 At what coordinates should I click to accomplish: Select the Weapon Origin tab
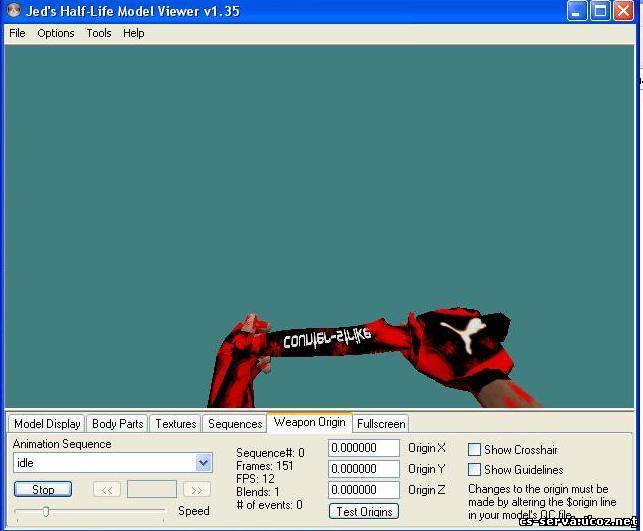(310, 422)
